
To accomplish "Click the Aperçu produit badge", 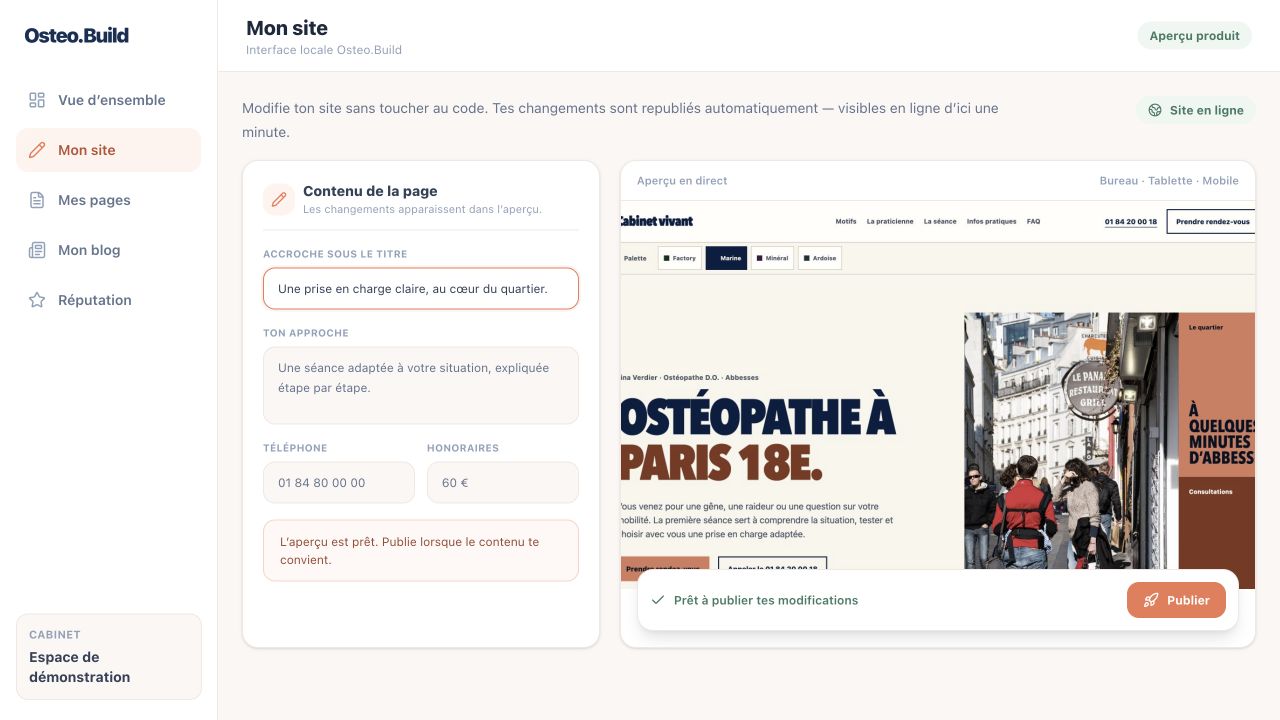I will pos(1194,36).
